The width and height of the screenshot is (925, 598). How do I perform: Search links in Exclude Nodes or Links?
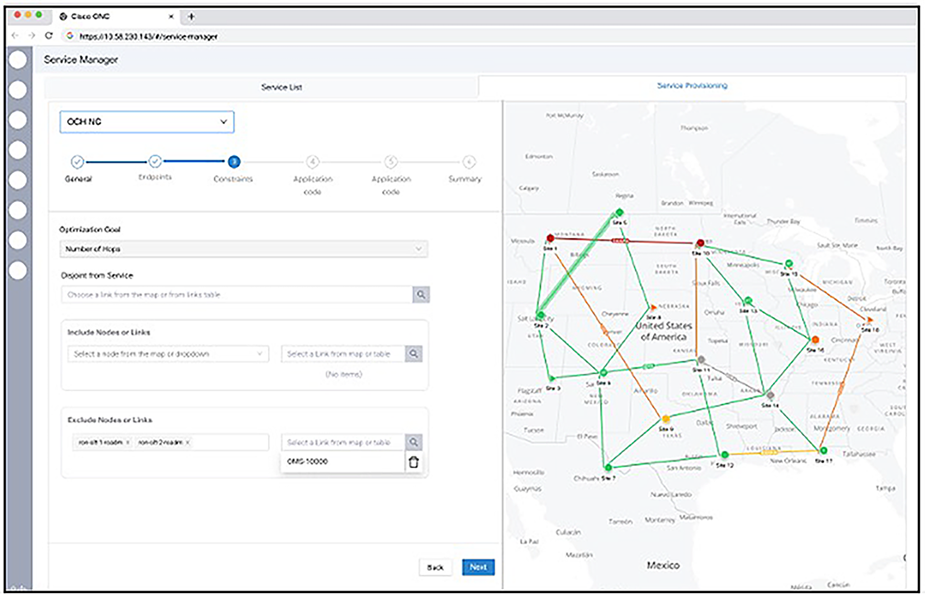coord(414,442)
